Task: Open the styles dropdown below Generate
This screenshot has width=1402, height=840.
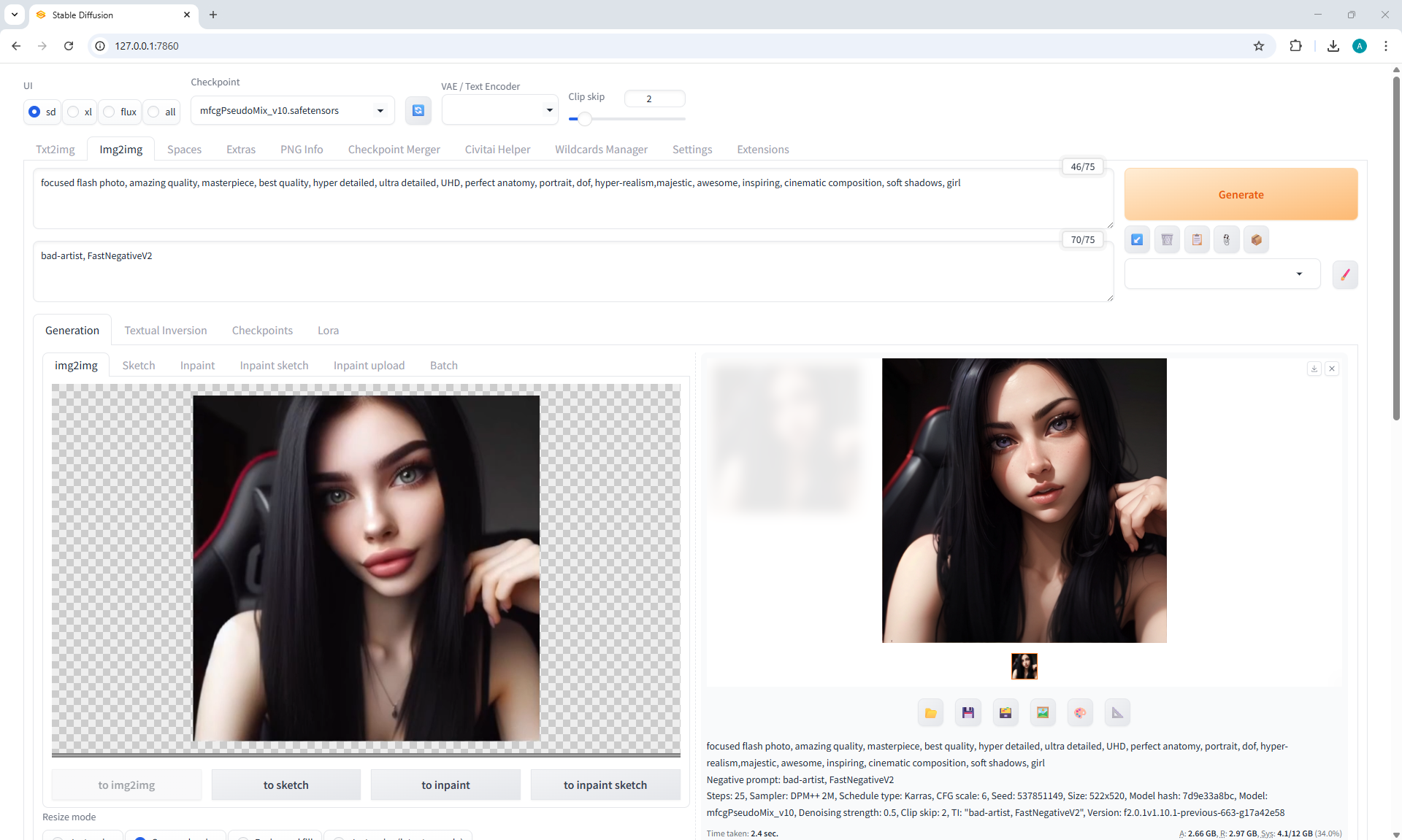Action: [x=1222, y=274]
